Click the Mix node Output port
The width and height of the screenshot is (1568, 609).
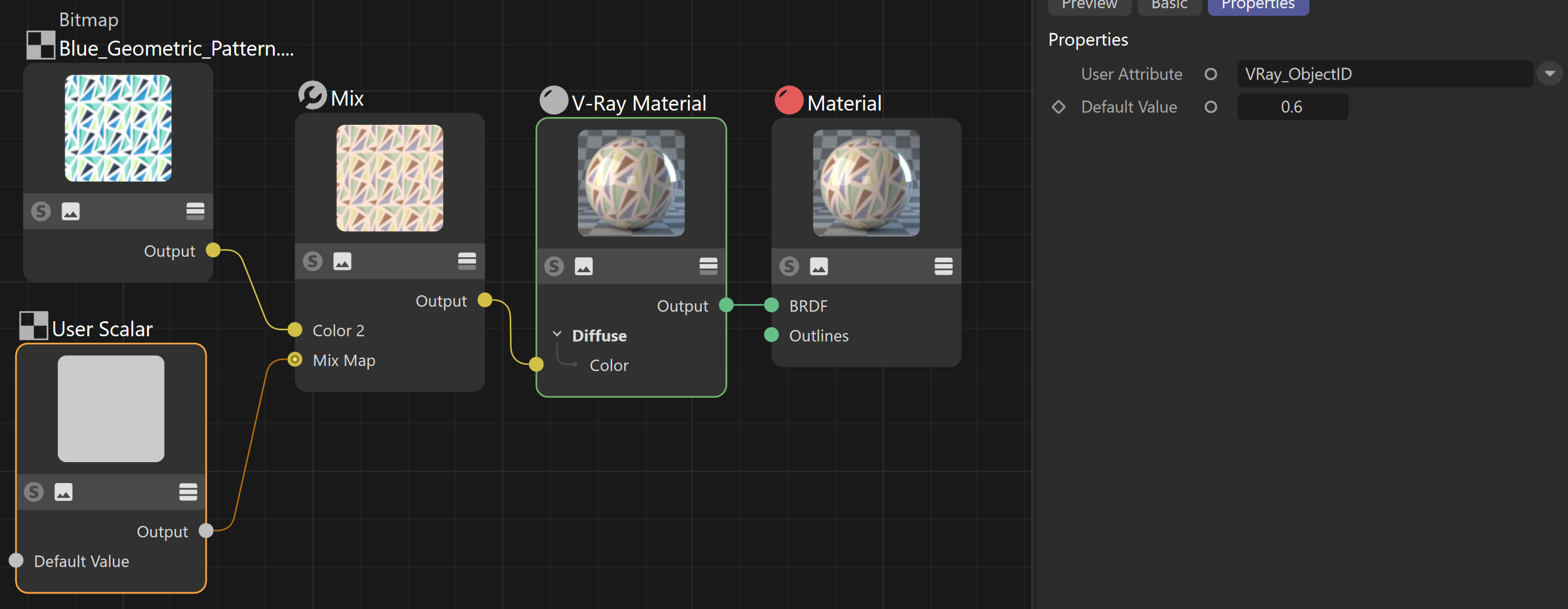point(484,300)
